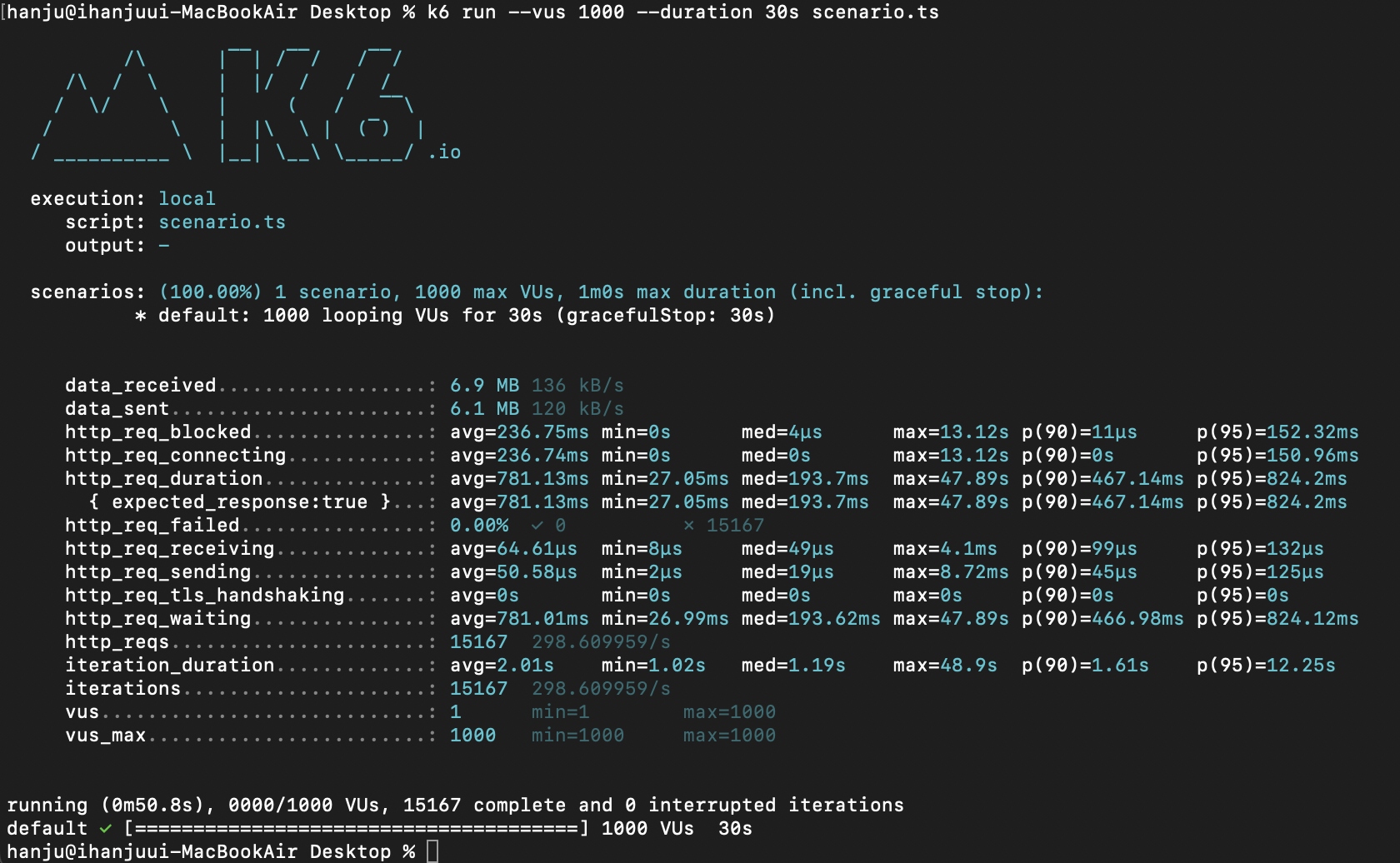Click the 'local' execution value

coord(187,198)
